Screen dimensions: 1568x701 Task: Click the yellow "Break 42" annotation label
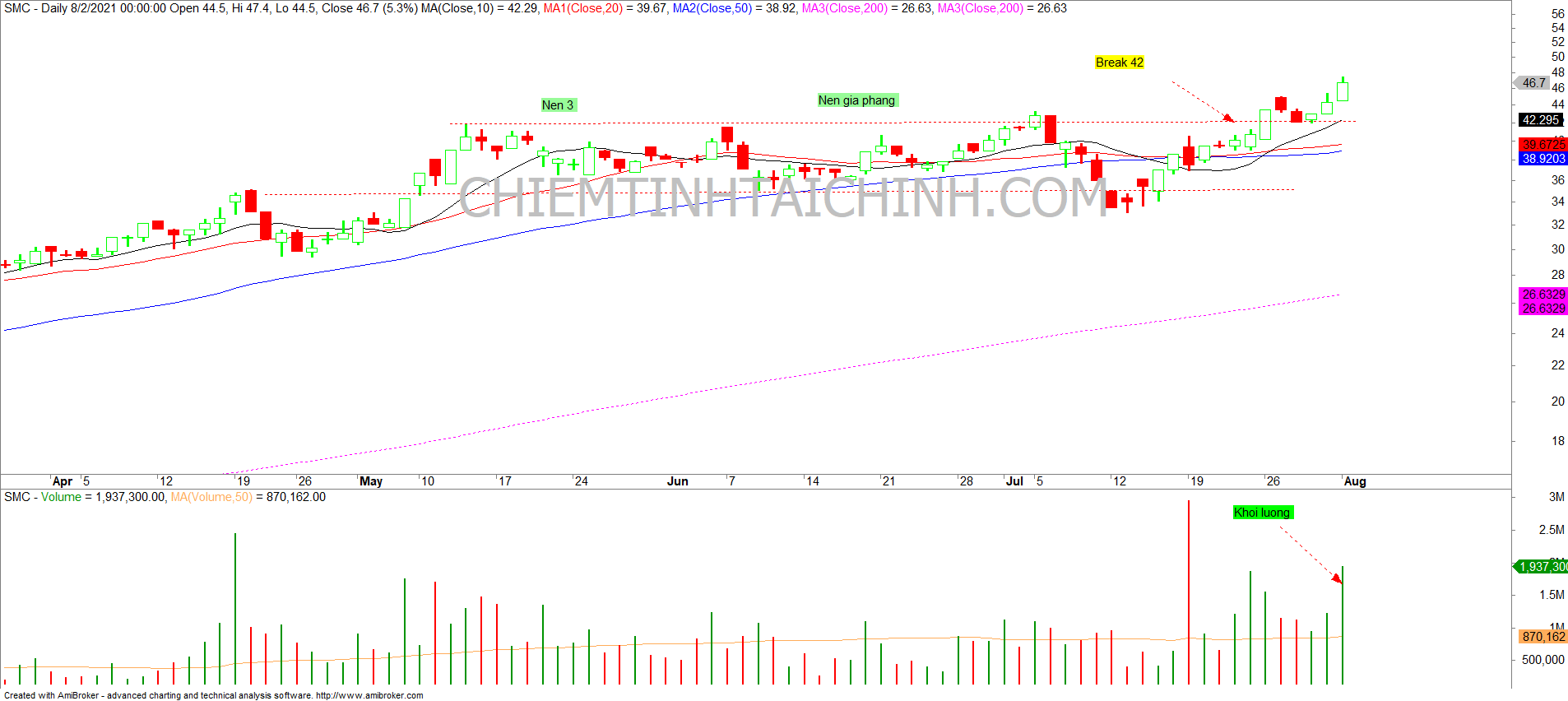[1119, 63]
